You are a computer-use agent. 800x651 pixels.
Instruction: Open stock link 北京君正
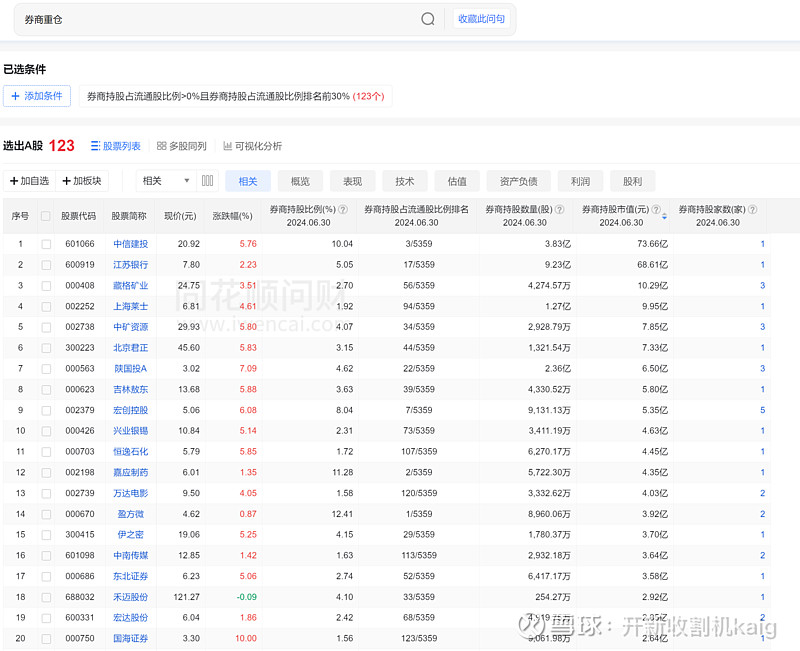pos(131,348)
